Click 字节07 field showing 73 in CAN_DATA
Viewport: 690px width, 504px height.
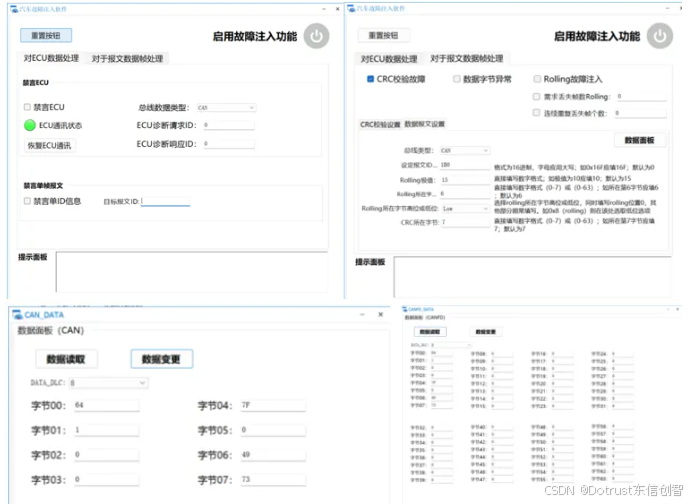273,479
